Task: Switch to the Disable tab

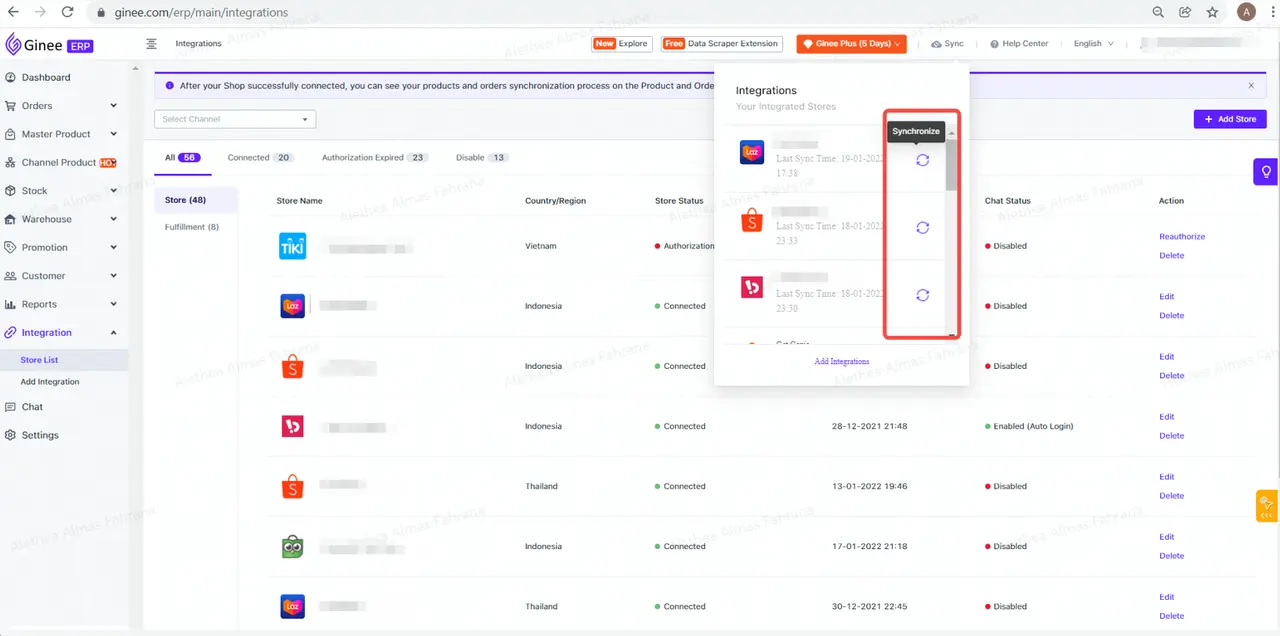Action: (482, 158)
